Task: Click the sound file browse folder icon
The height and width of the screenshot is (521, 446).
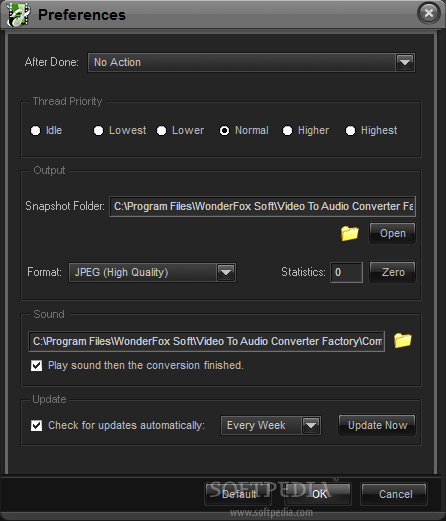Action: [403, 340]
